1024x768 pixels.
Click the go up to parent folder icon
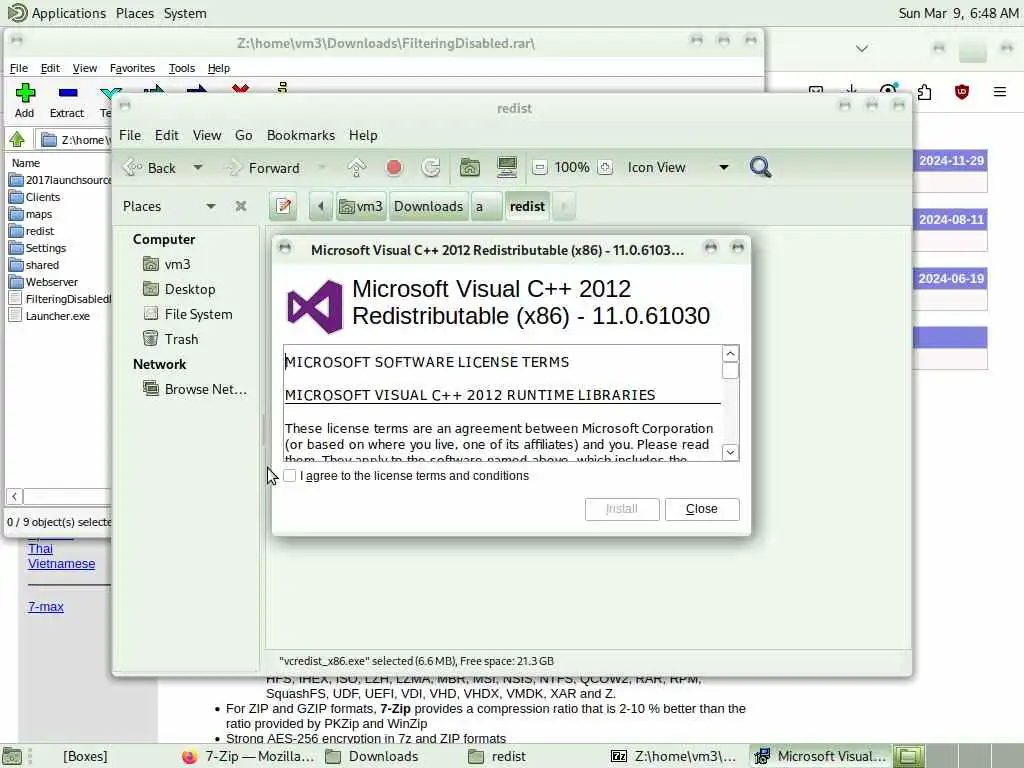(x=357, y=168)
